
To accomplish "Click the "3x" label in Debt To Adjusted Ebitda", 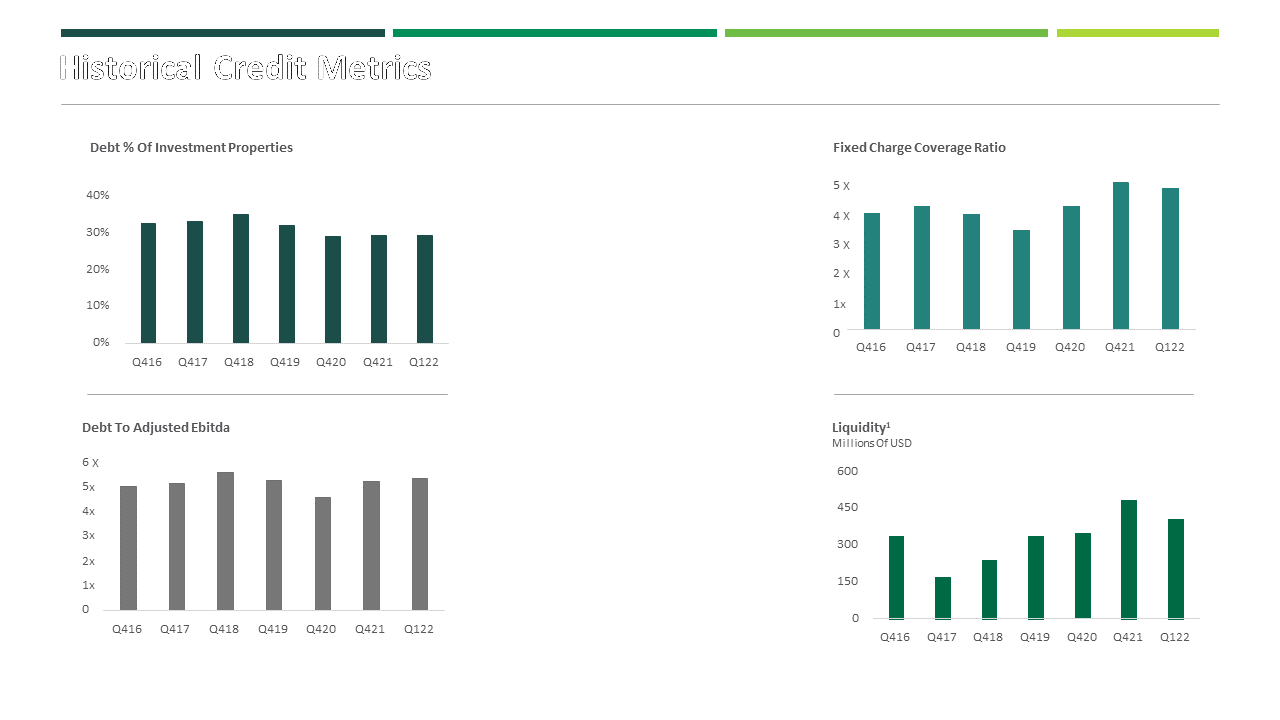I will click(88, 536).
